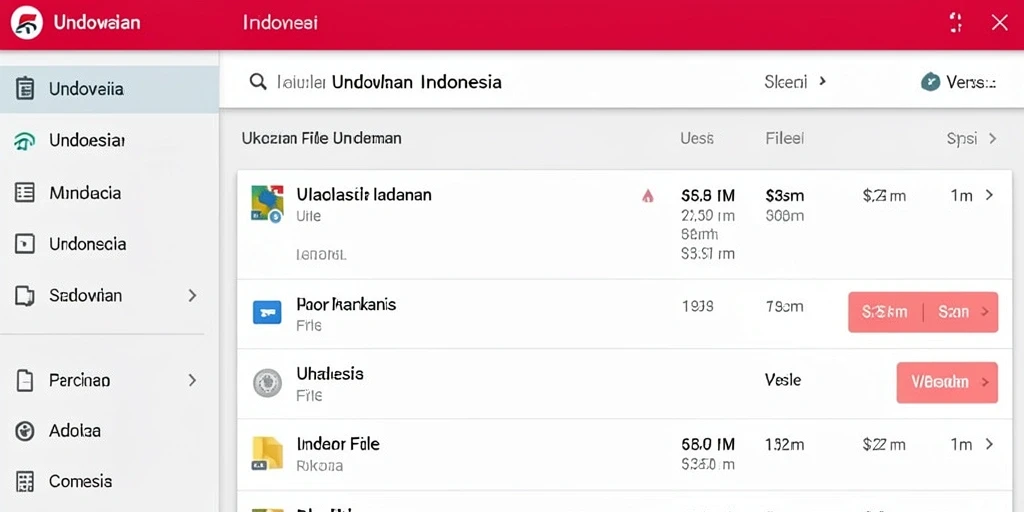
Task: Click the colorful map icon of Ulaclastik ladanan
Action: pos(267,203)
